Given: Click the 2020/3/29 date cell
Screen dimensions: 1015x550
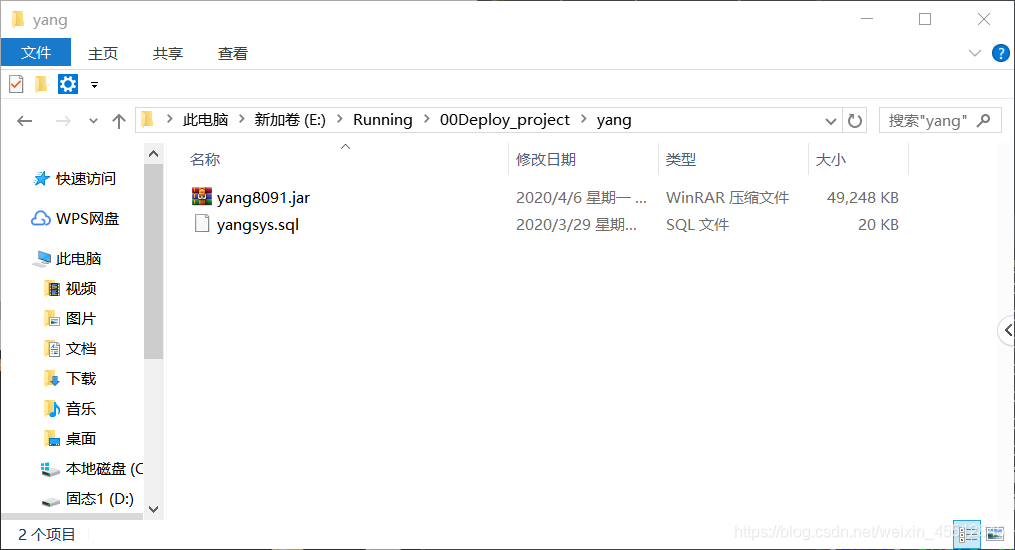Looking at the screenshot, I should [576, 225].
